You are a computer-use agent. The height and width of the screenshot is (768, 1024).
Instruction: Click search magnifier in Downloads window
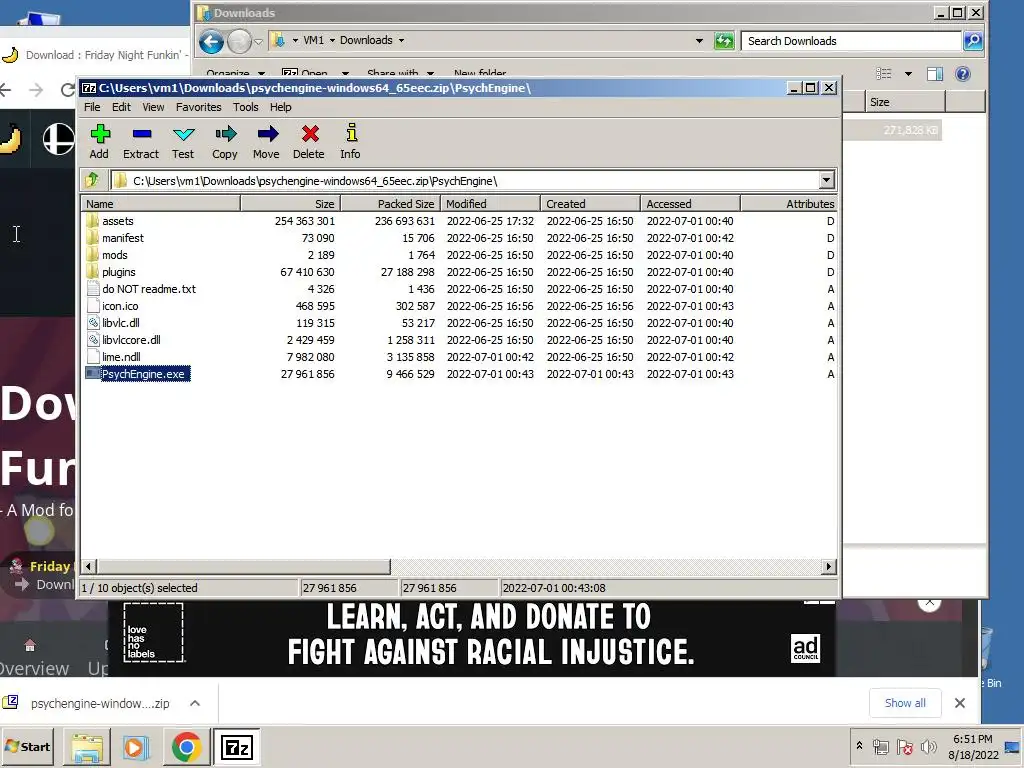tap(972, 41)
